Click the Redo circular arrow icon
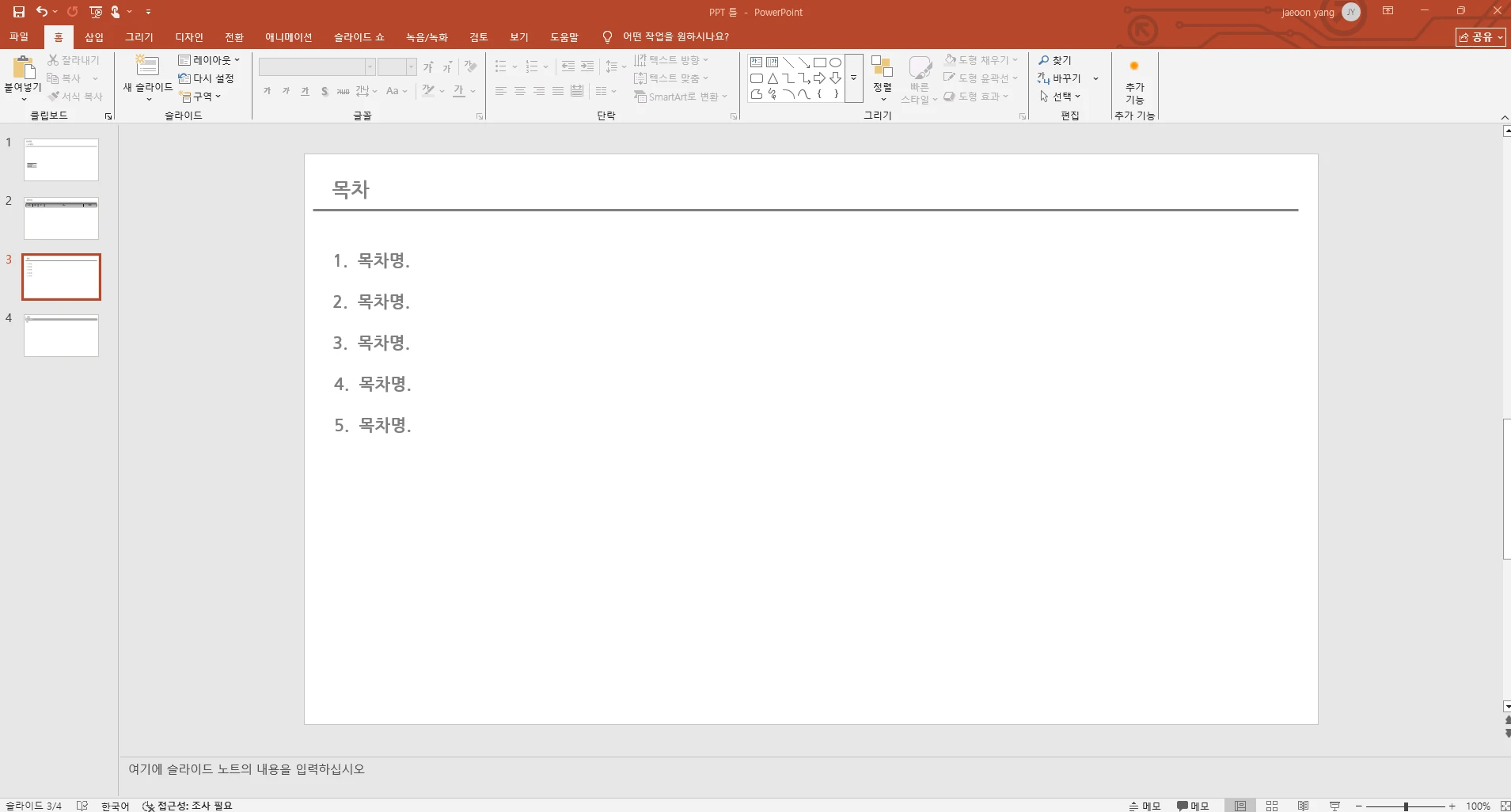This screenshot has width=1511, height=812. (73, 12)
